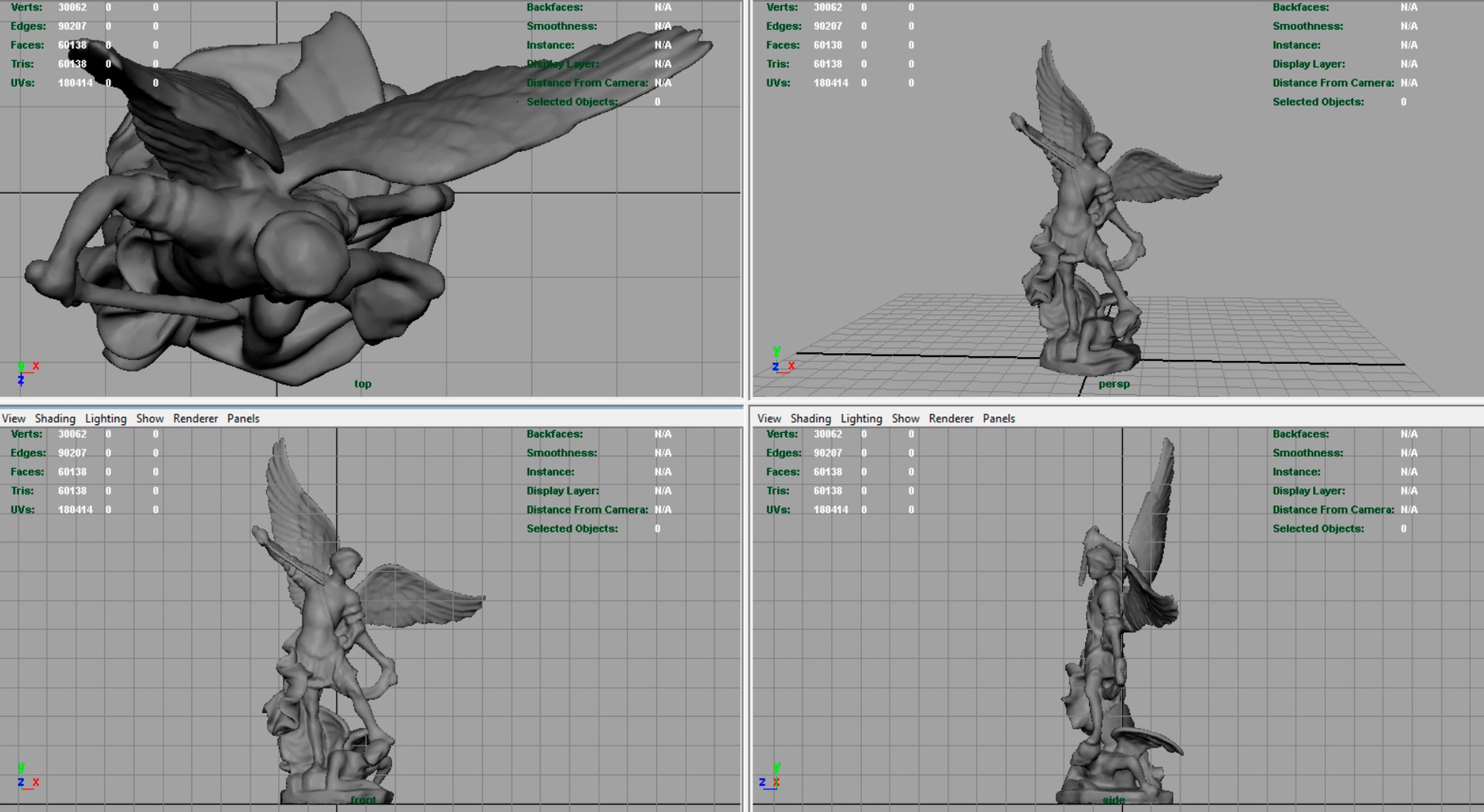
Task: Click the 'Backfaces:' label in the top viewport
Action: point(554,7)
